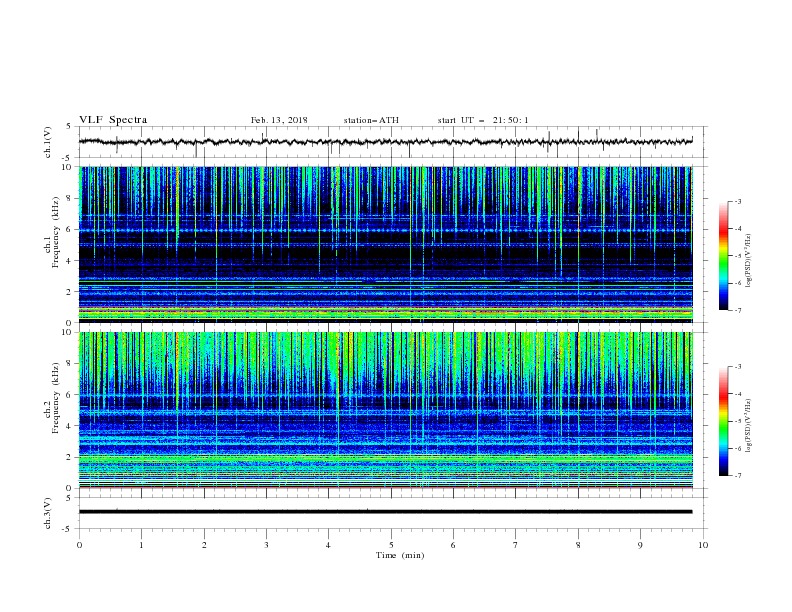The image size is (792, 612).
Task: Click the ch.1 spectrogram color bar
Action: click(723, 256)
